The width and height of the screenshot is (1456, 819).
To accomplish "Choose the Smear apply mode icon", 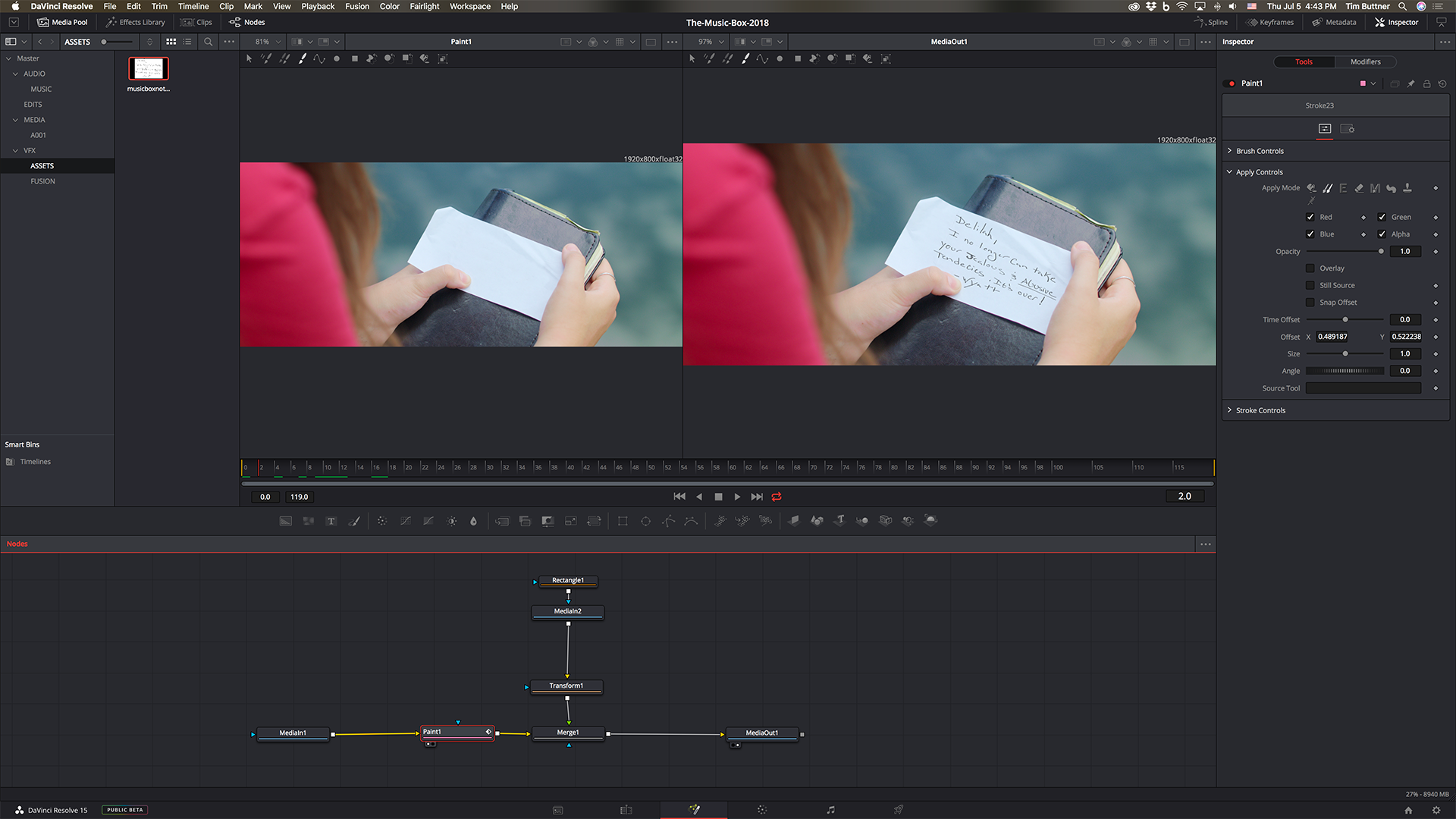I will [1391, 188].
